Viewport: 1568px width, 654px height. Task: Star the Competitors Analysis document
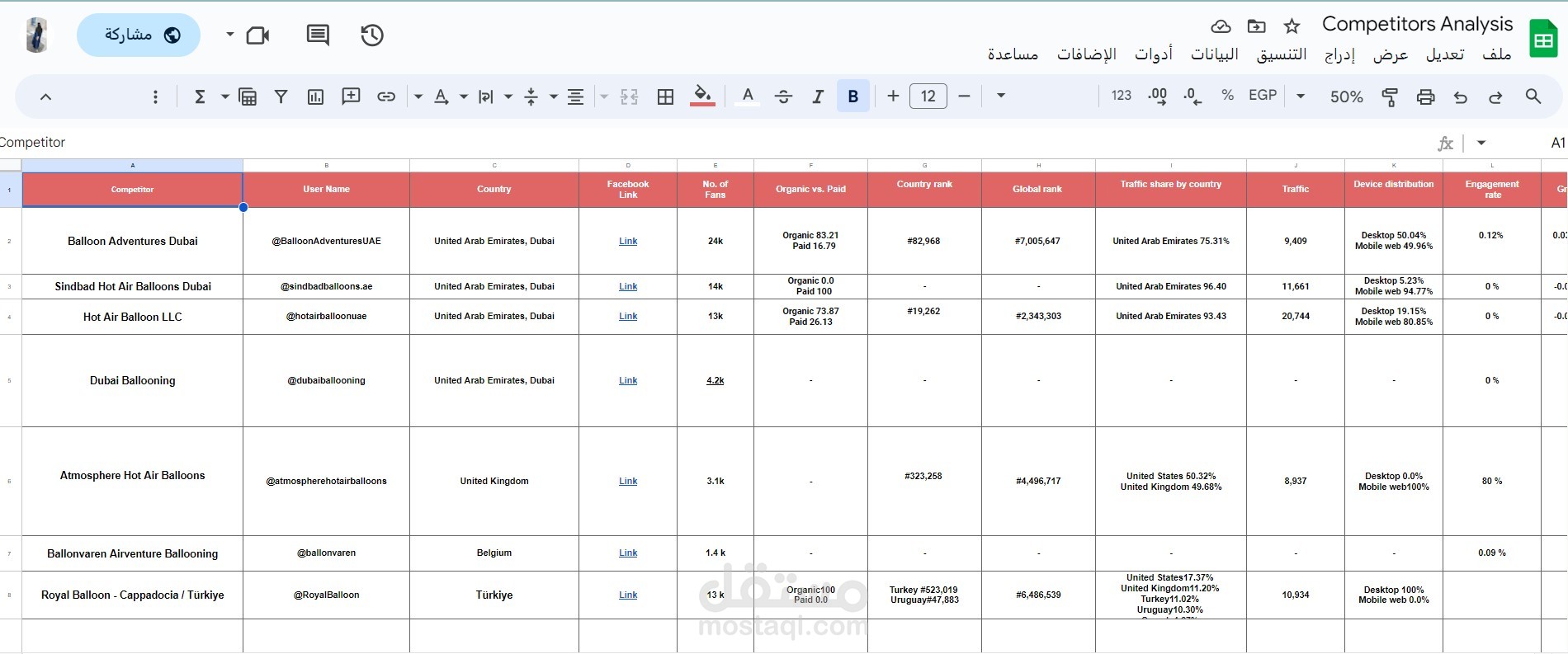tap(1292, 26)
